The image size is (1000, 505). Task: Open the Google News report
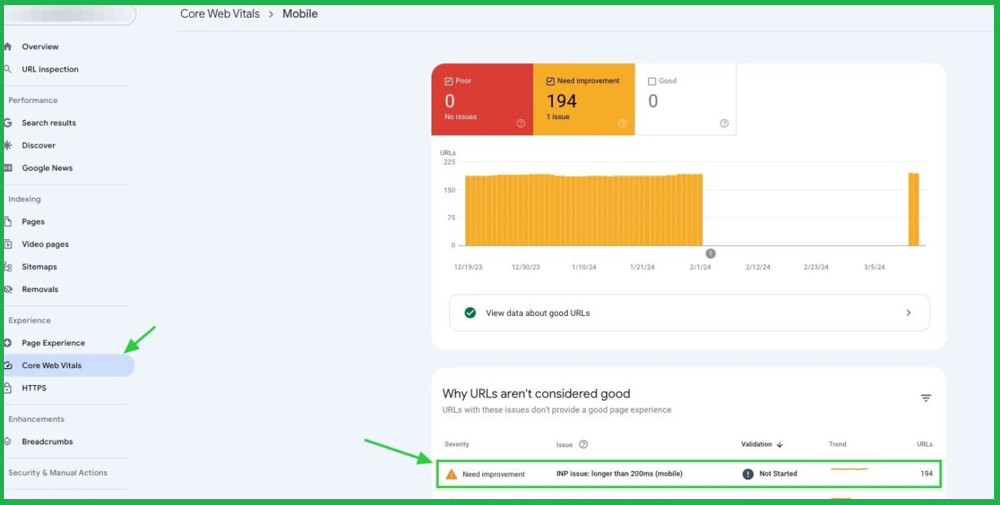tap(47, 168)
